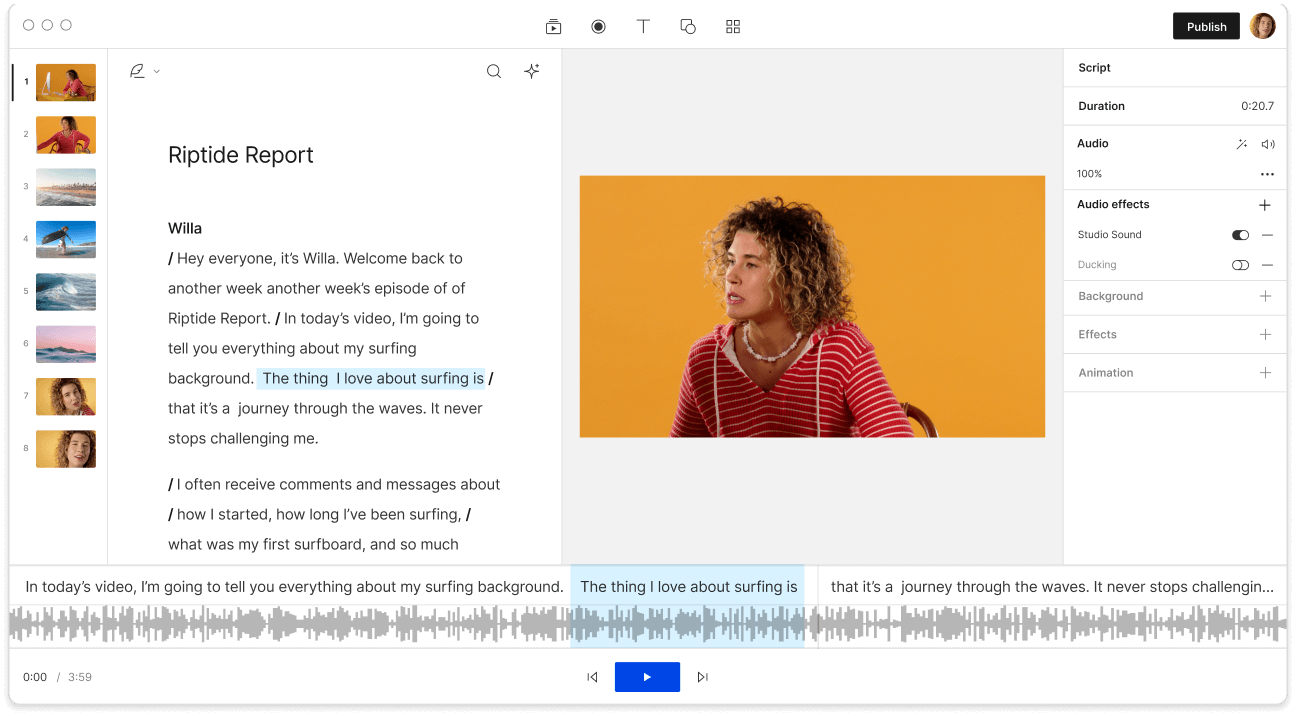Disable the Studio Sound effect
This screenshot has height=716, width=1296.
point(1240,234)
